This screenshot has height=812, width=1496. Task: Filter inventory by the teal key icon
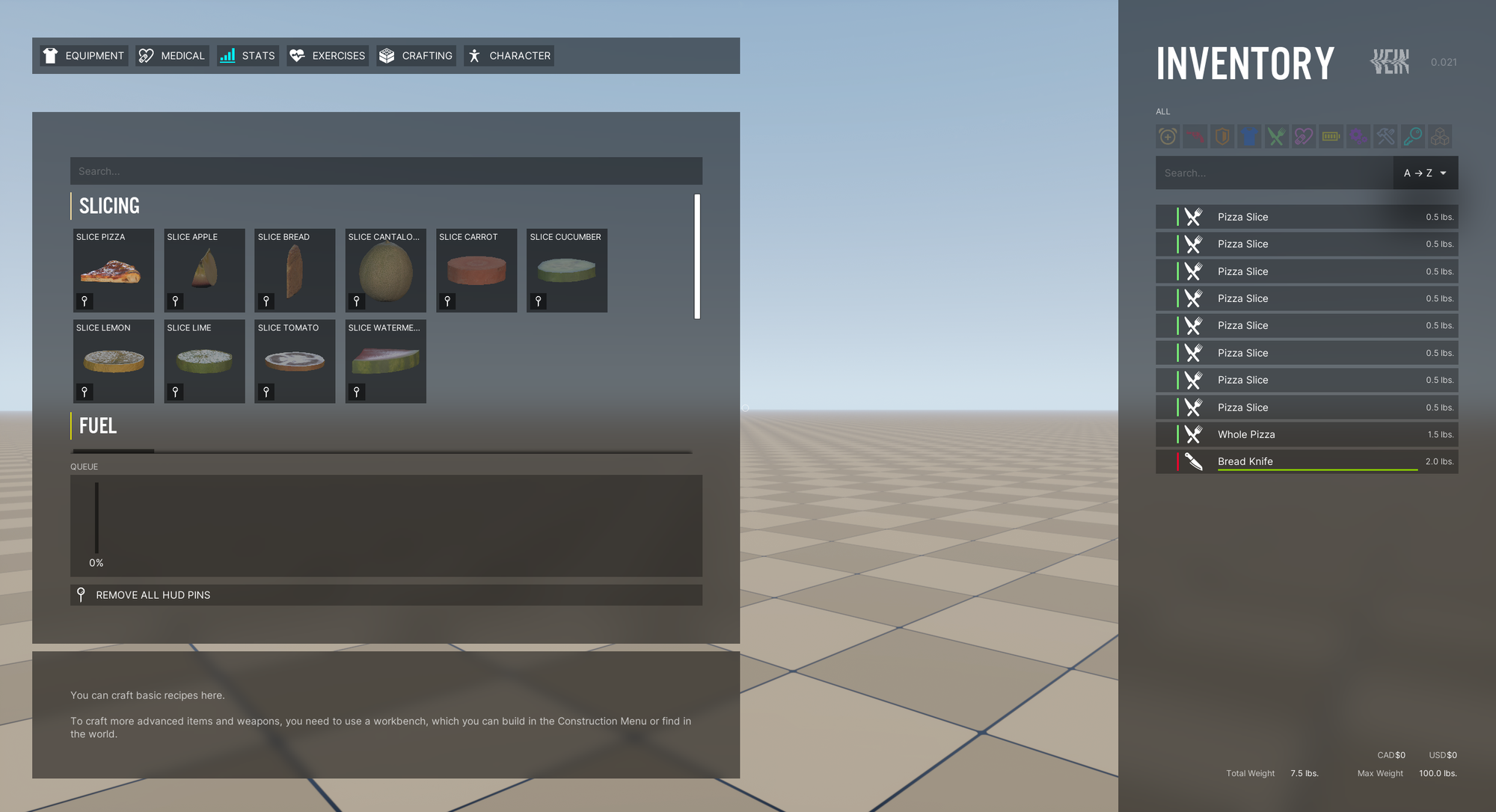click(x=1412, y=137)
